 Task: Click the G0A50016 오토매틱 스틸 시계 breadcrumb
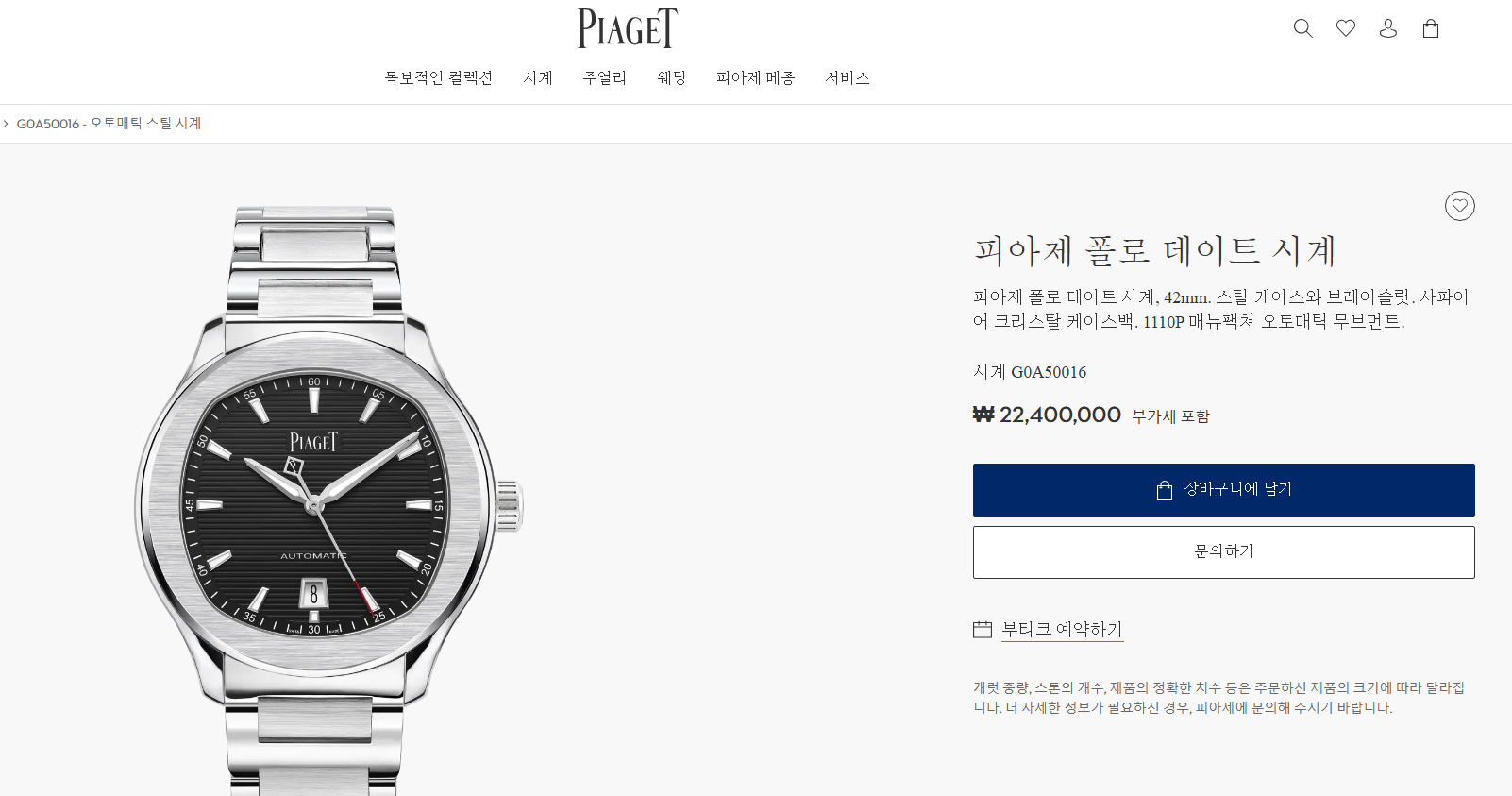[x=109, y=124]
